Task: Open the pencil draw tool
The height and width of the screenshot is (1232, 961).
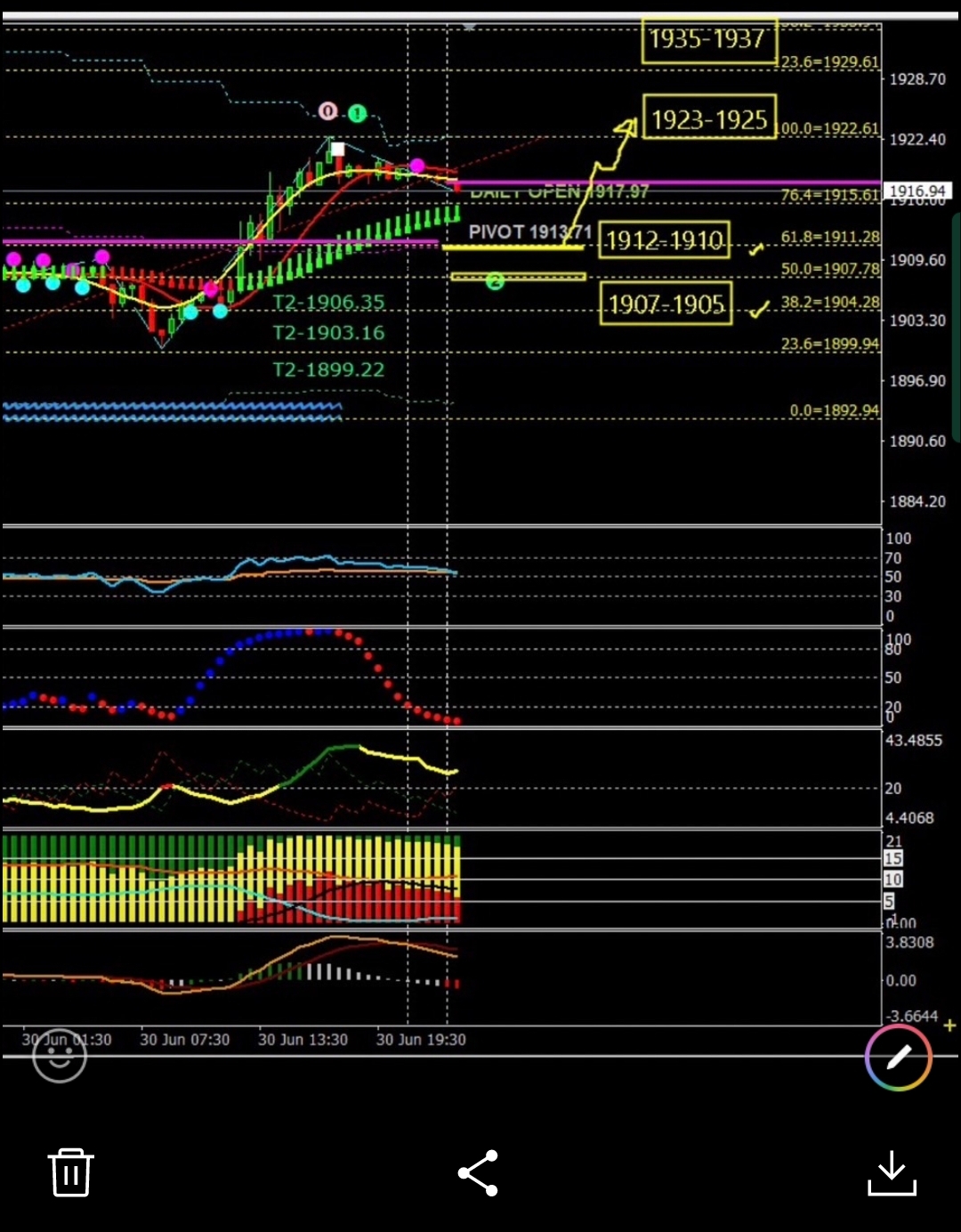Action: coord(899,1057)
